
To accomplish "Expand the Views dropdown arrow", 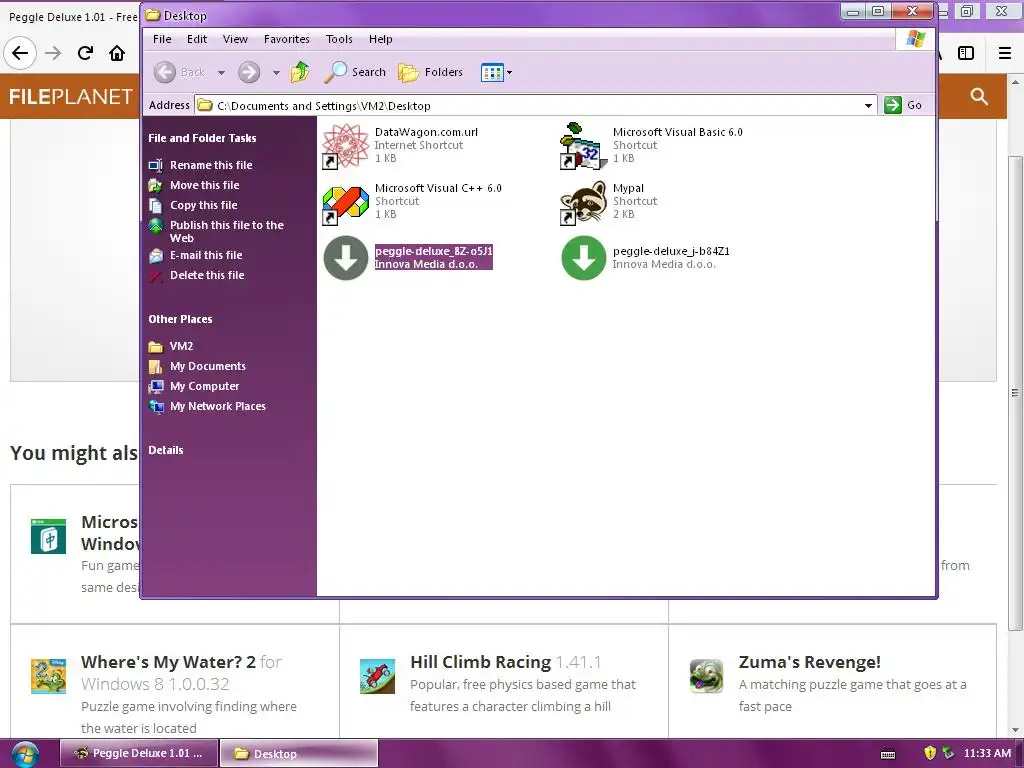I will [509, 72].
